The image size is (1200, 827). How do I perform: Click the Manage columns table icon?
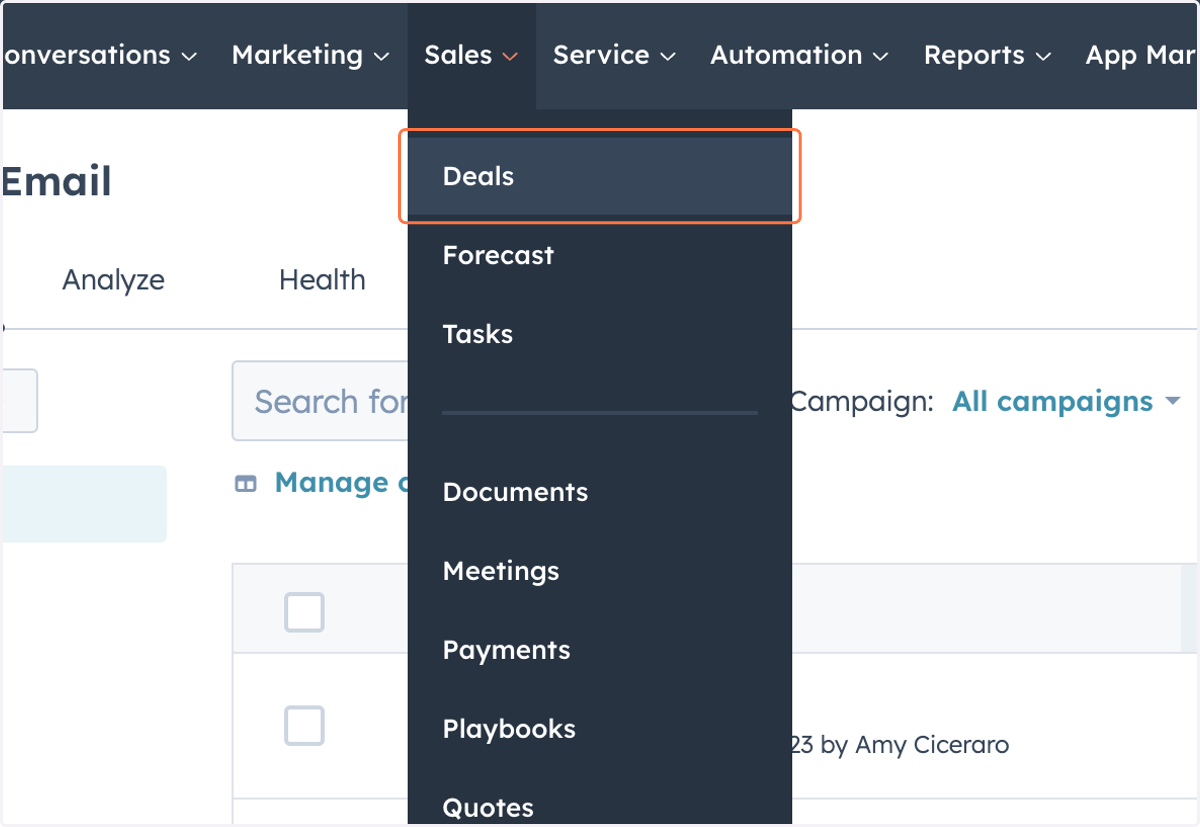coord(245,484)
